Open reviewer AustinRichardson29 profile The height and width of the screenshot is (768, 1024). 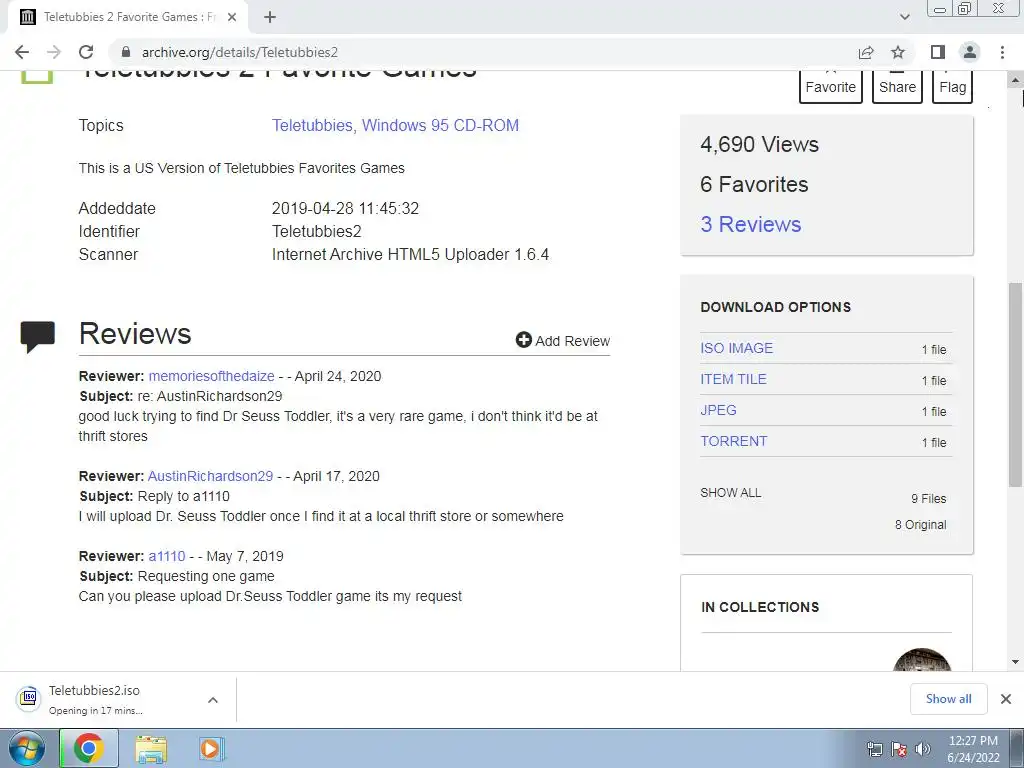coord(210,476)
